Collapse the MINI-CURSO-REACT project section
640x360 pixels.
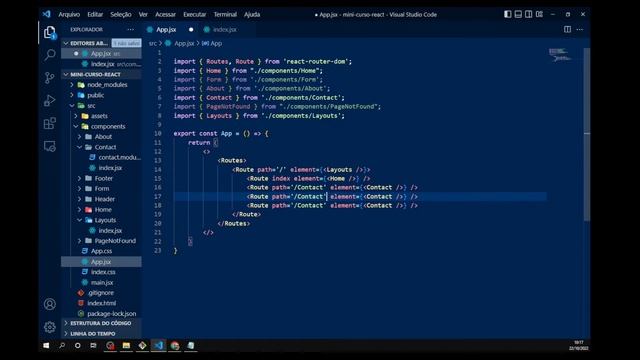tap(66, 74)
